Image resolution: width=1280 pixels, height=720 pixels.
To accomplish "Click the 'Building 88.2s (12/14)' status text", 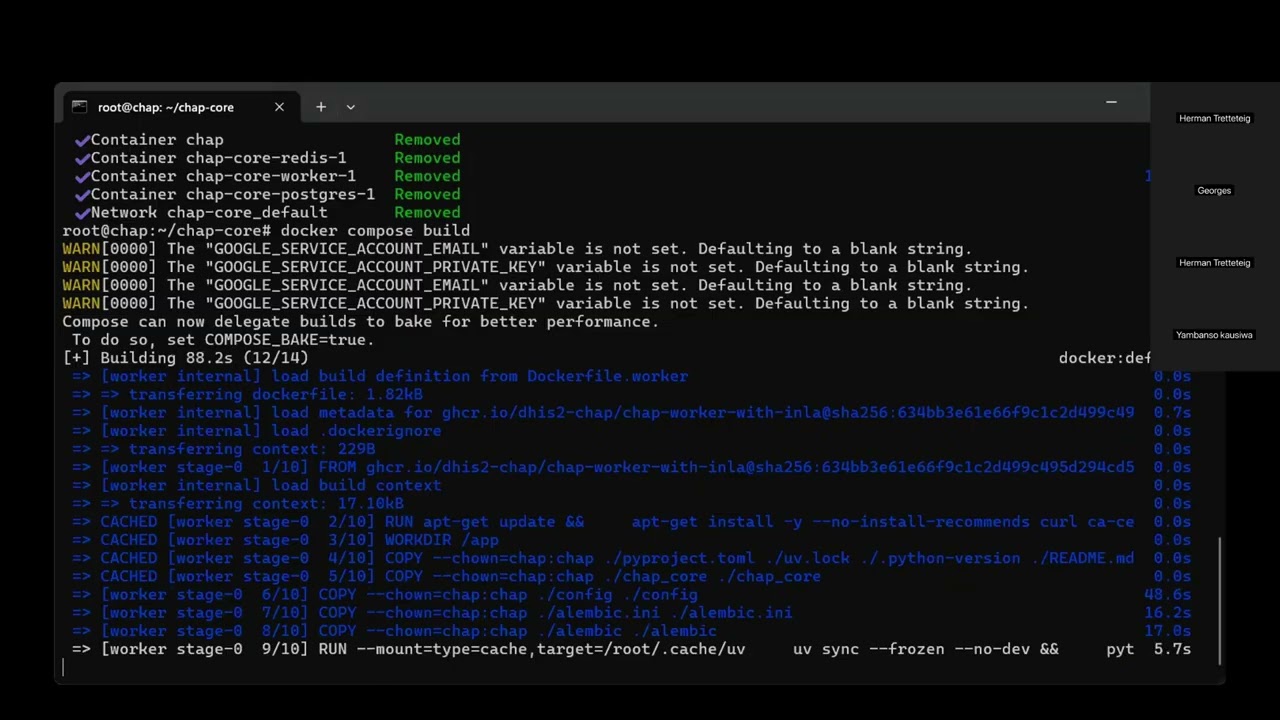I will coord(204,358).
